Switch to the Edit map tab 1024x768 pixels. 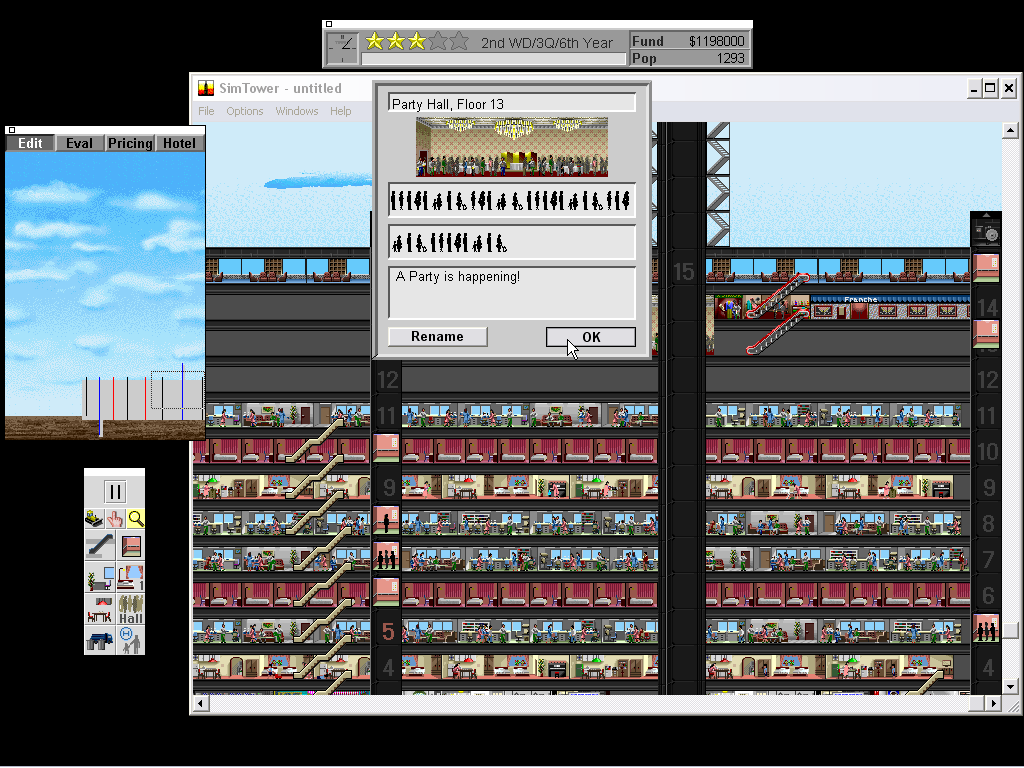coord(30,143)
